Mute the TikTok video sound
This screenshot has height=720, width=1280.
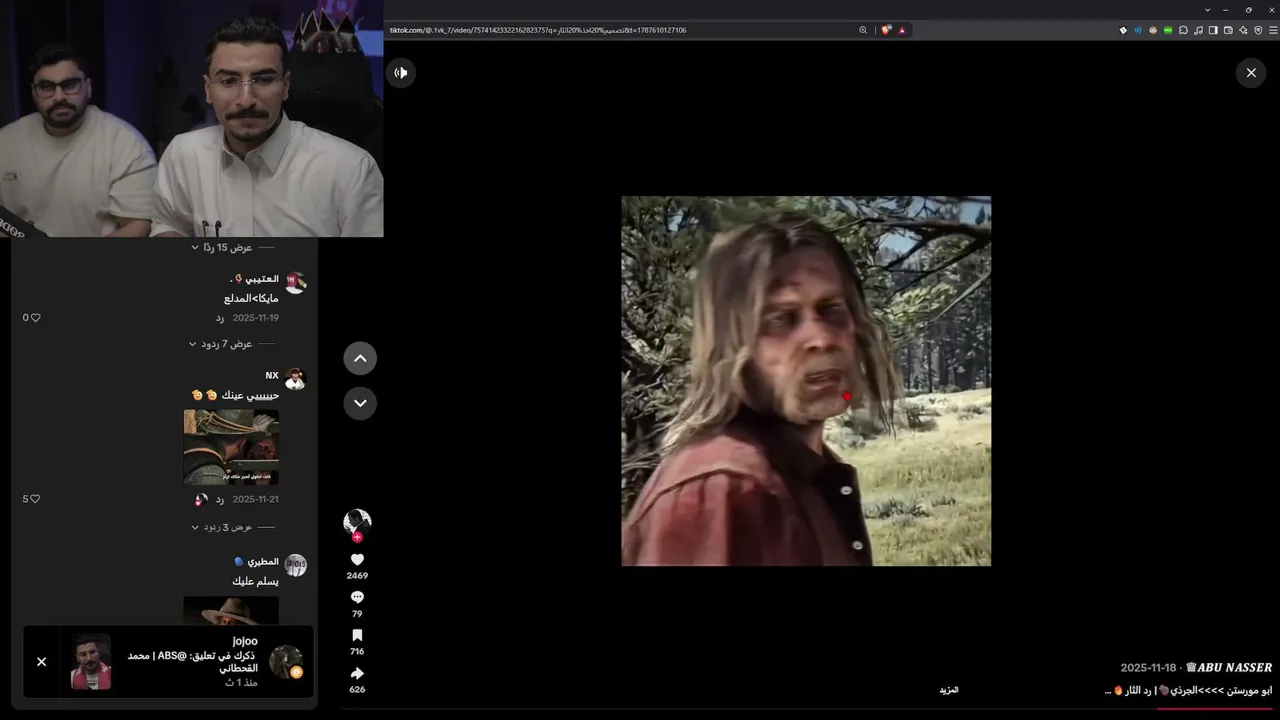[401, 73]
